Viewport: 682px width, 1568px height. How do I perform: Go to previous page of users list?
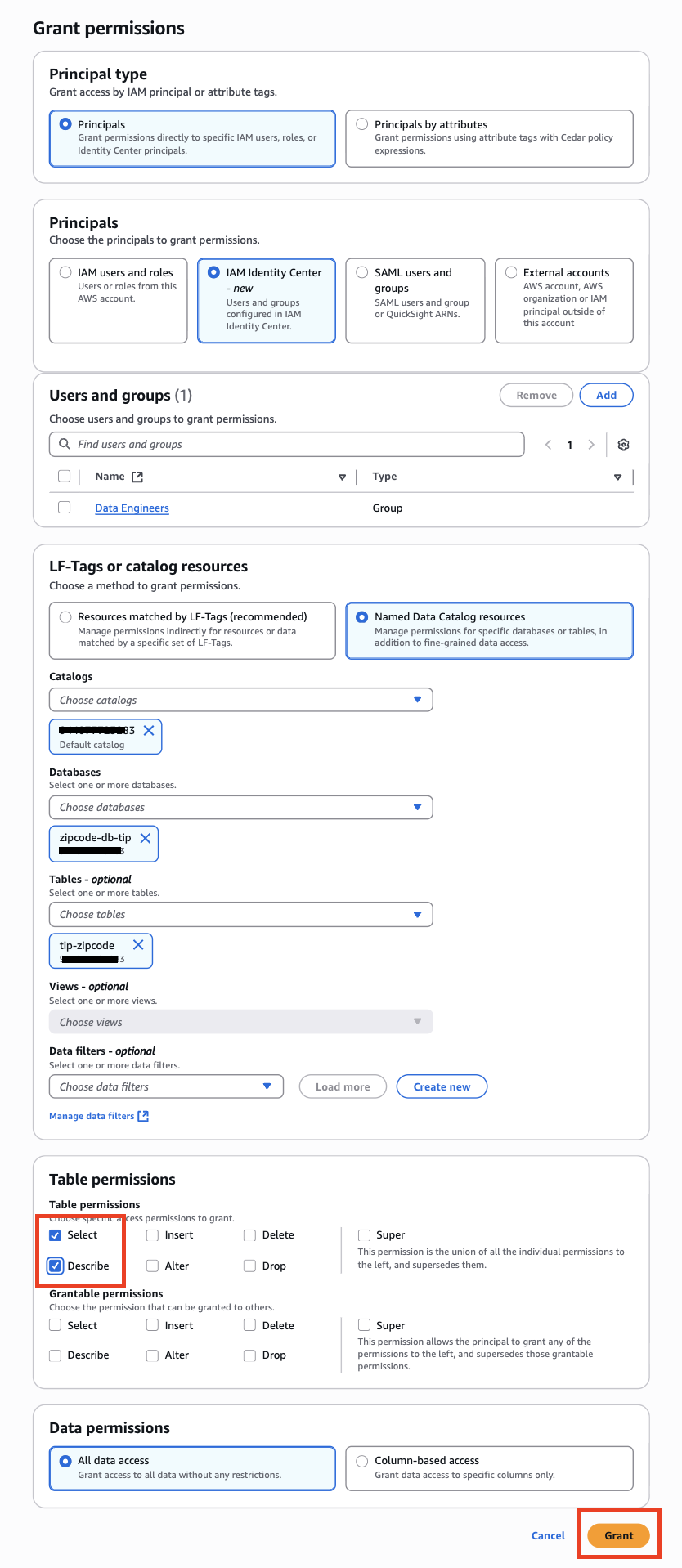[x=548, y=445]
